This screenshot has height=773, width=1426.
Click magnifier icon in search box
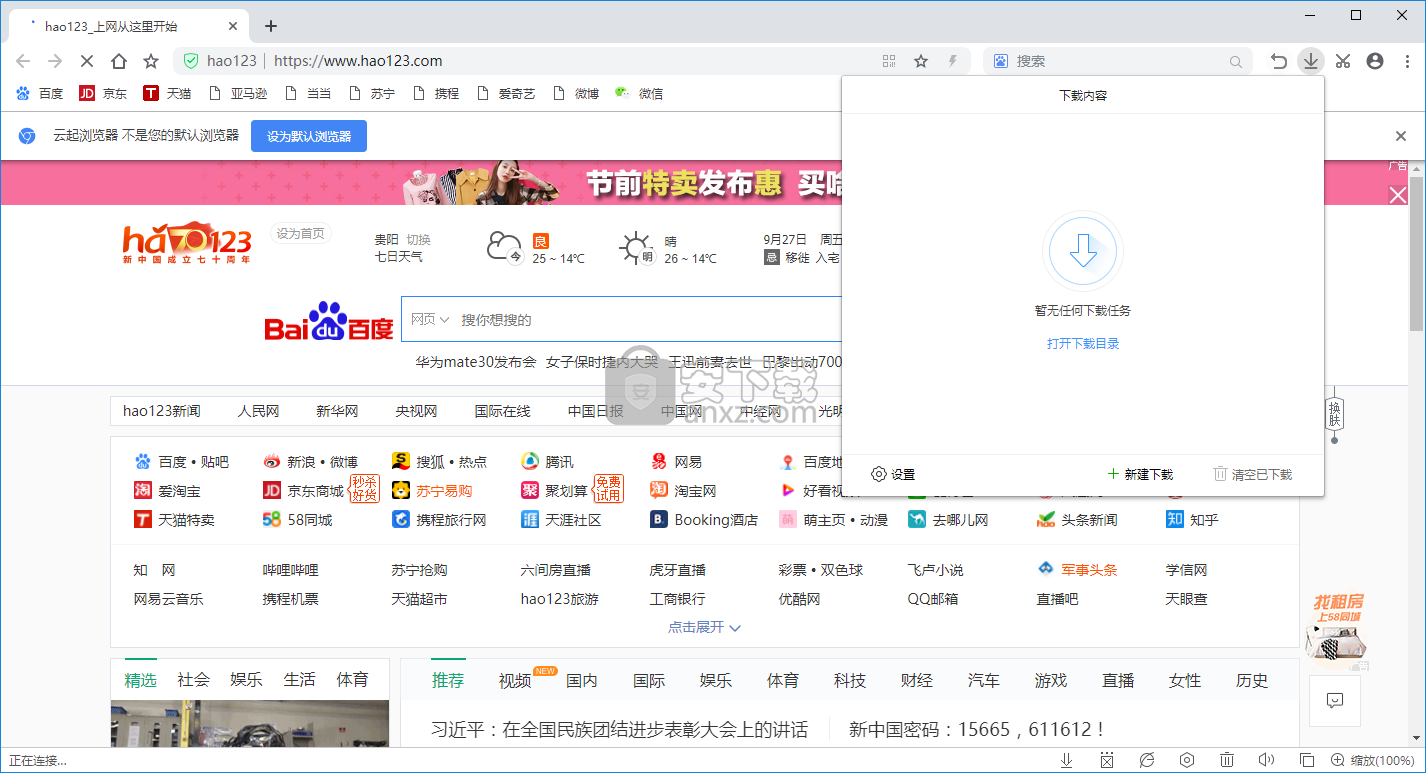[x=1236, y=61]
